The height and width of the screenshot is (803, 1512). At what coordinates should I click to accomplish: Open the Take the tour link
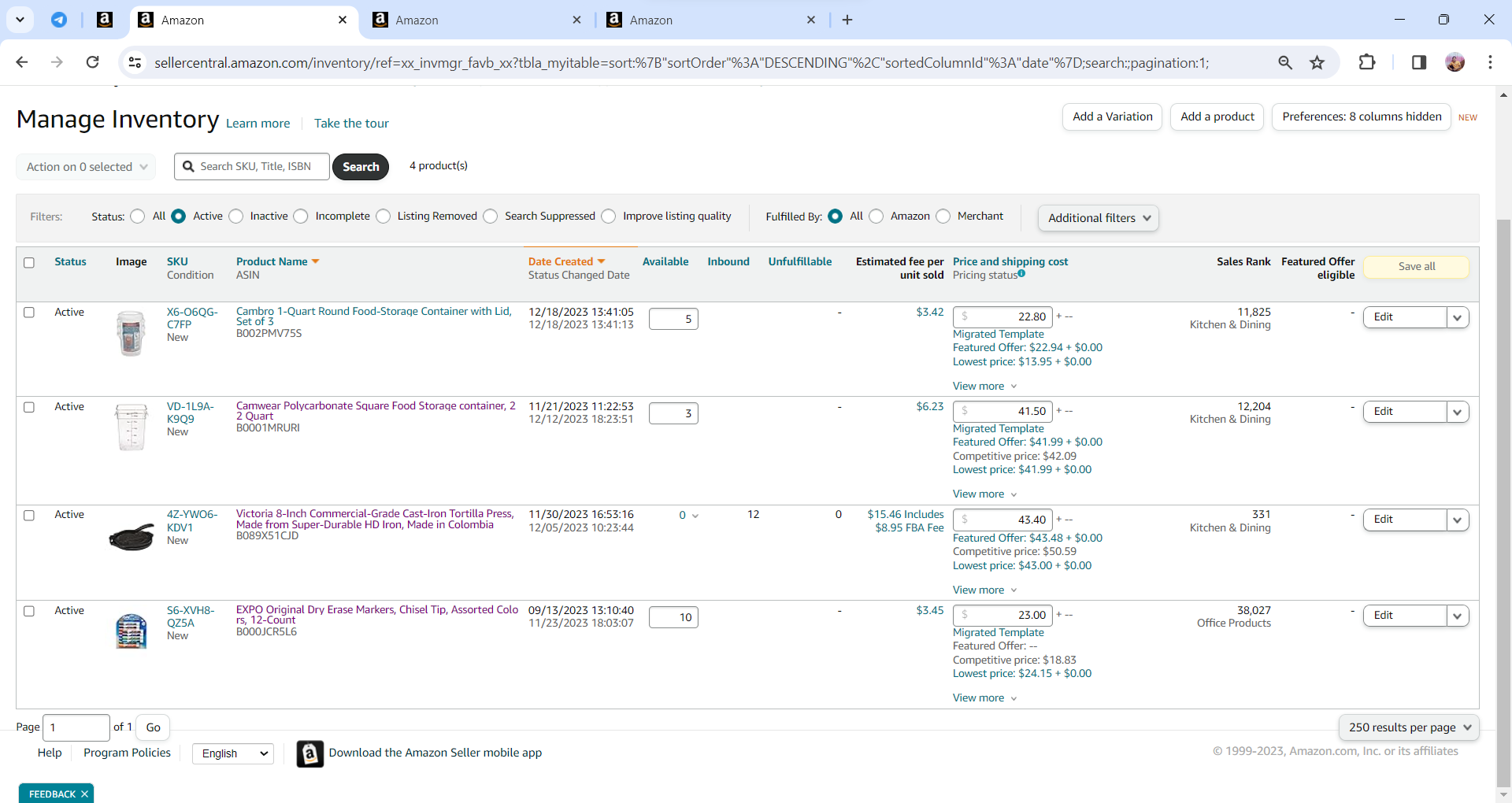351,124
